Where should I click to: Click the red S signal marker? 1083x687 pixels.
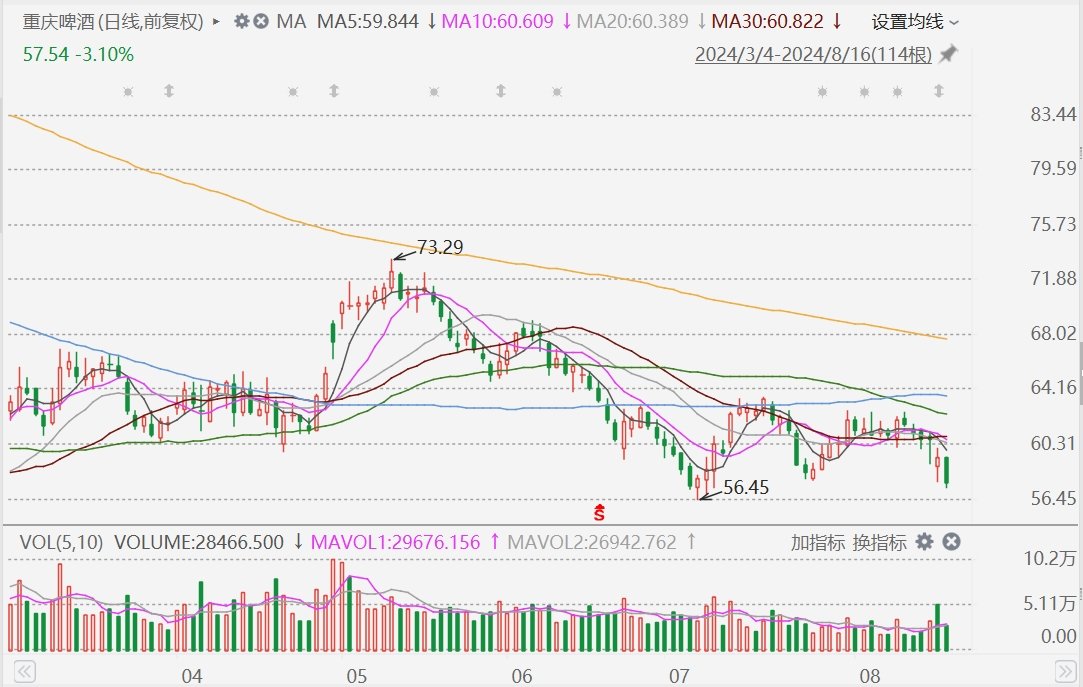tap(599, 512)
